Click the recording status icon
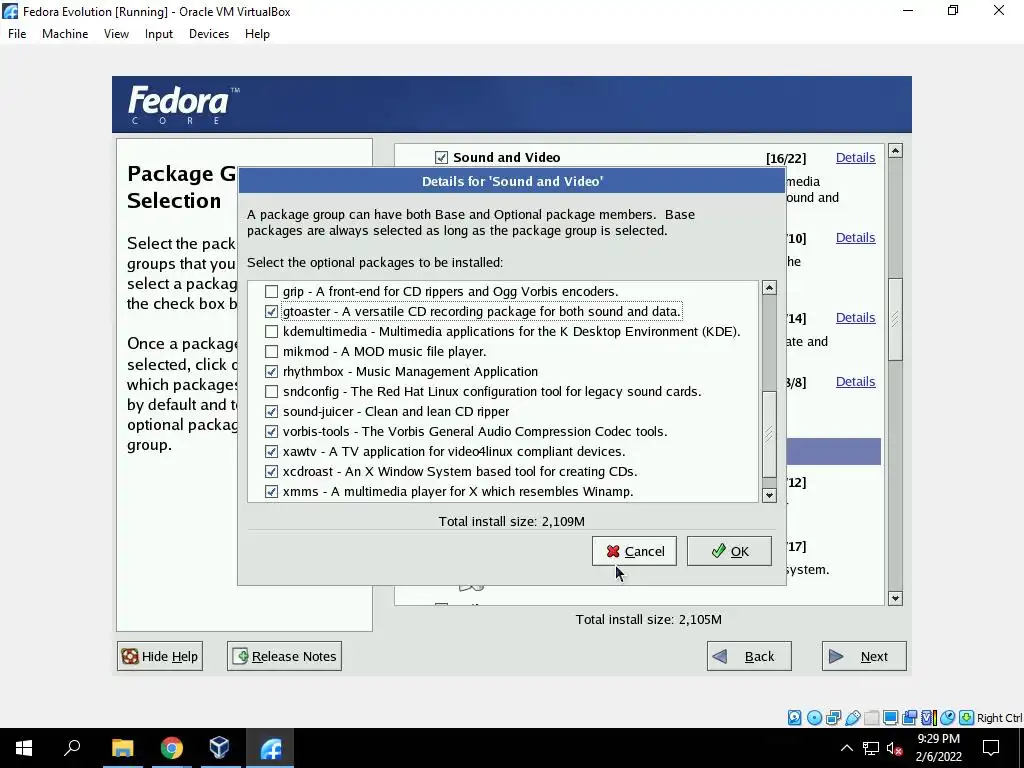The image size is (1024, 768). 909,718
